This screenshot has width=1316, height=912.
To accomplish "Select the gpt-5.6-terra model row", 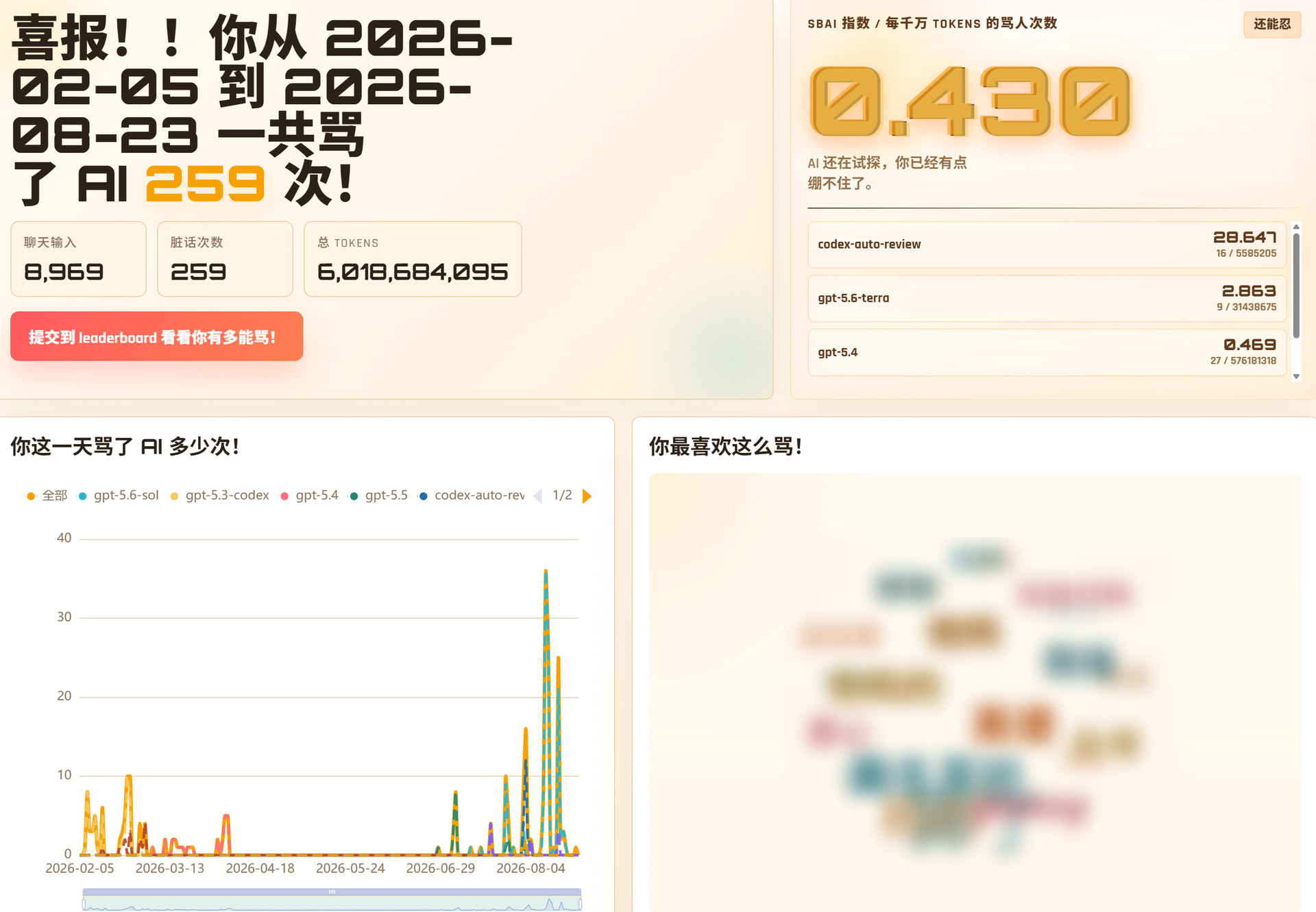I will coord(1047,299).
